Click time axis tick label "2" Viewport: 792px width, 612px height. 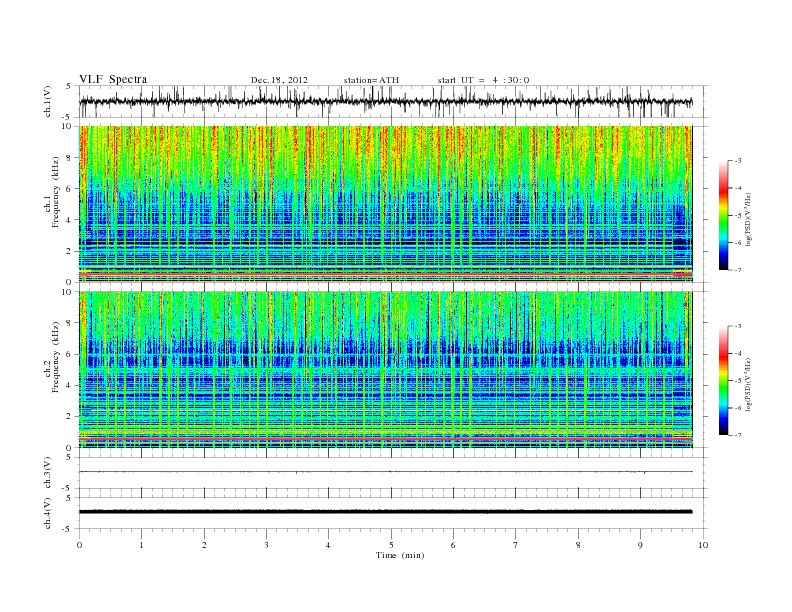204,545
